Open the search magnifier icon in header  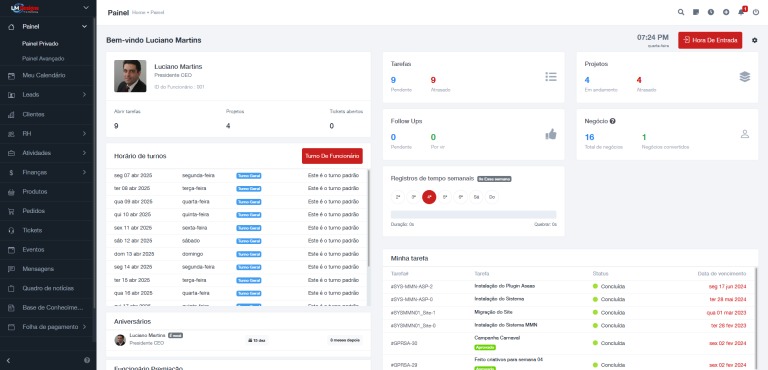click(681, 12)
